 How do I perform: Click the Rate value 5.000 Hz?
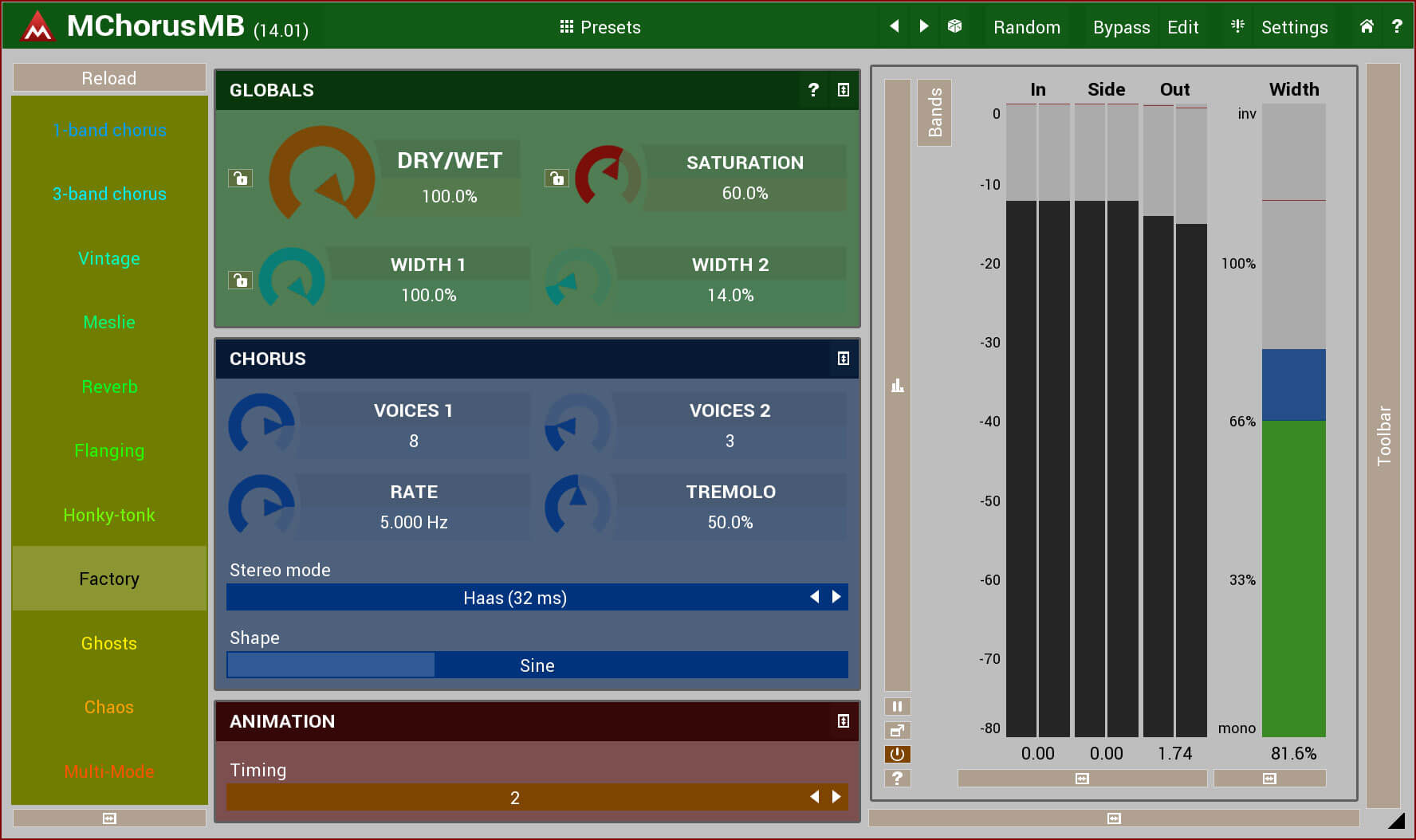click(414, 522)
